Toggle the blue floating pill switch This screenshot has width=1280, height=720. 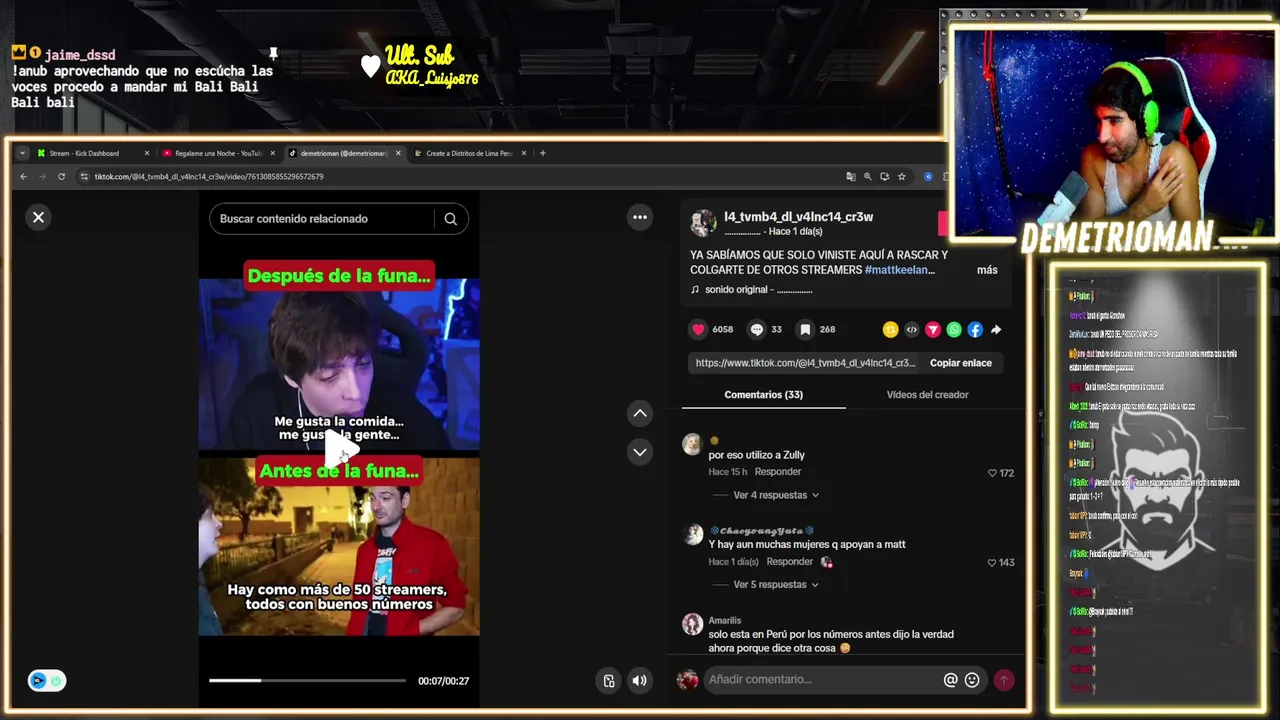pyautogui.click(x=46, y=681)
